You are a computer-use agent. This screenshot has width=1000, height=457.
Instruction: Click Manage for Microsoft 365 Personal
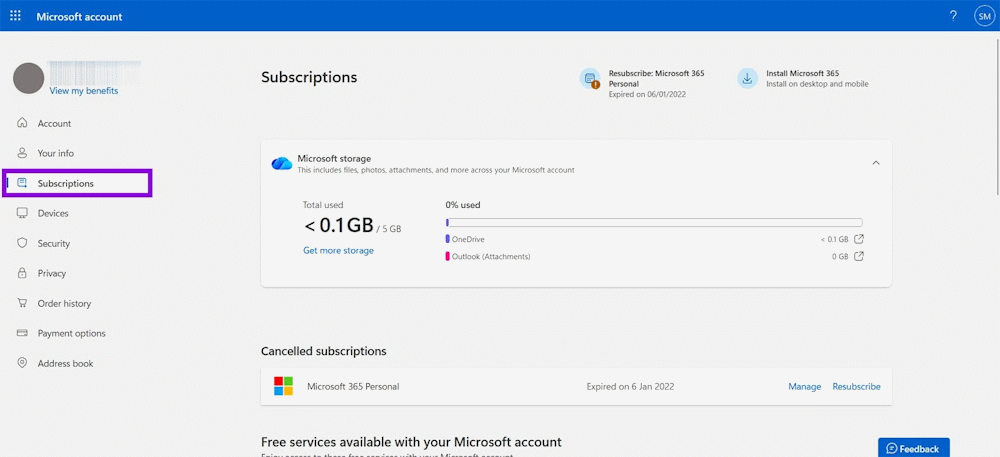click(x=805, y=386)
